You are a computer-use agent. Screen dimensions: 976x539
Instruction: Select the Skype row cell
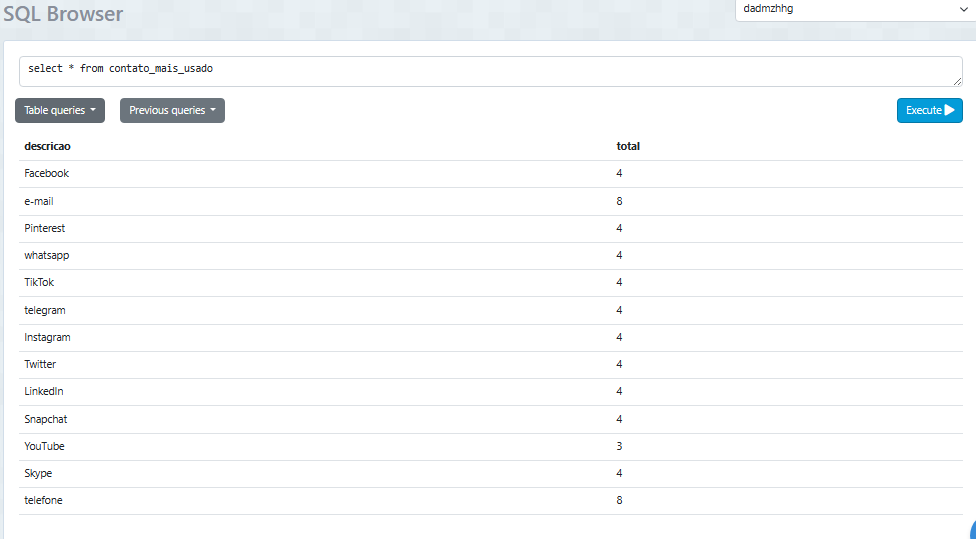pyautogui.click(x=38, y=474)
